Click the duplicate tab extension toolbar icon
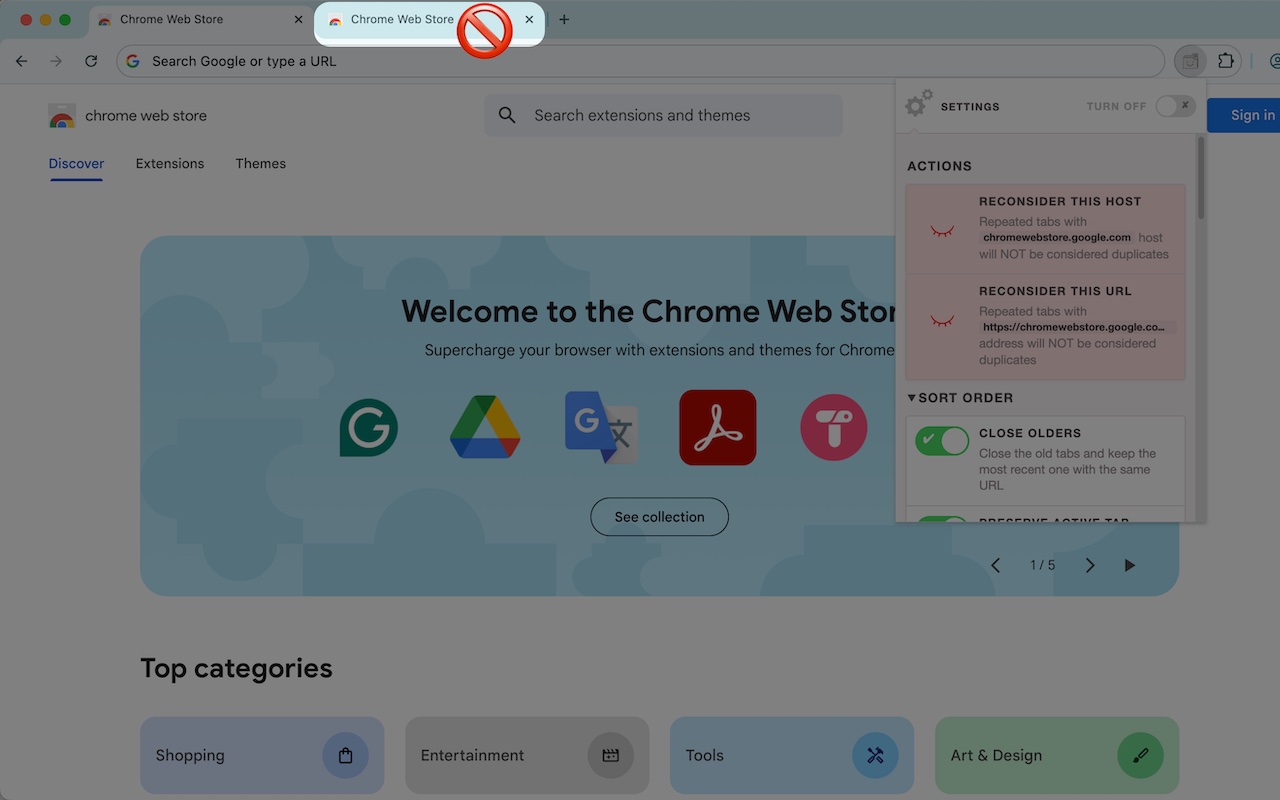This screenshot has width=1280, height=800. click(1190, 61)
